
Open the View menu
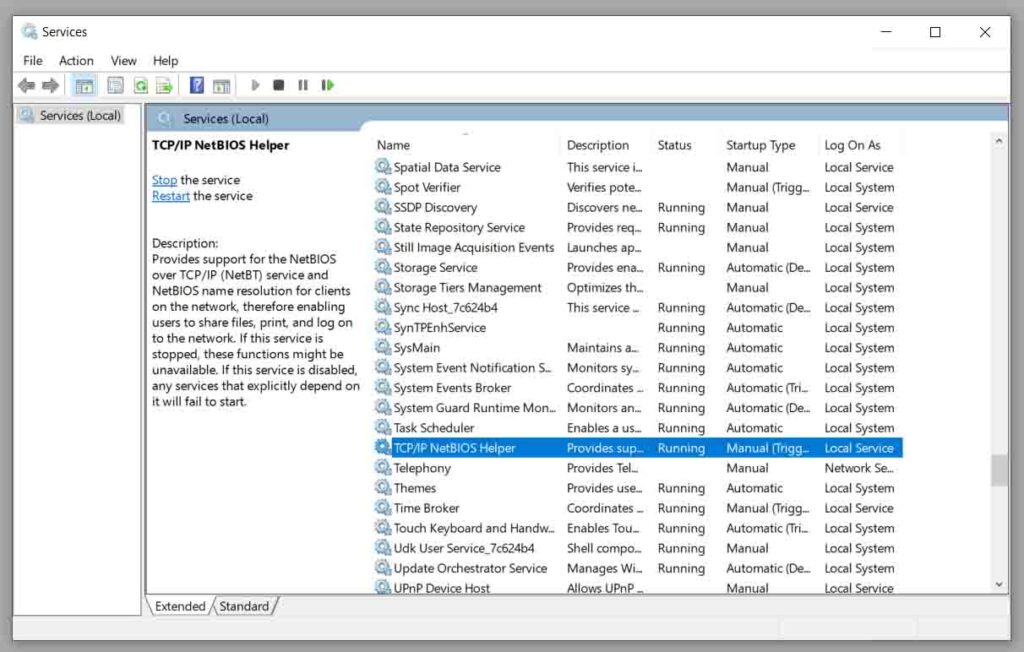(x=123, y=60)
